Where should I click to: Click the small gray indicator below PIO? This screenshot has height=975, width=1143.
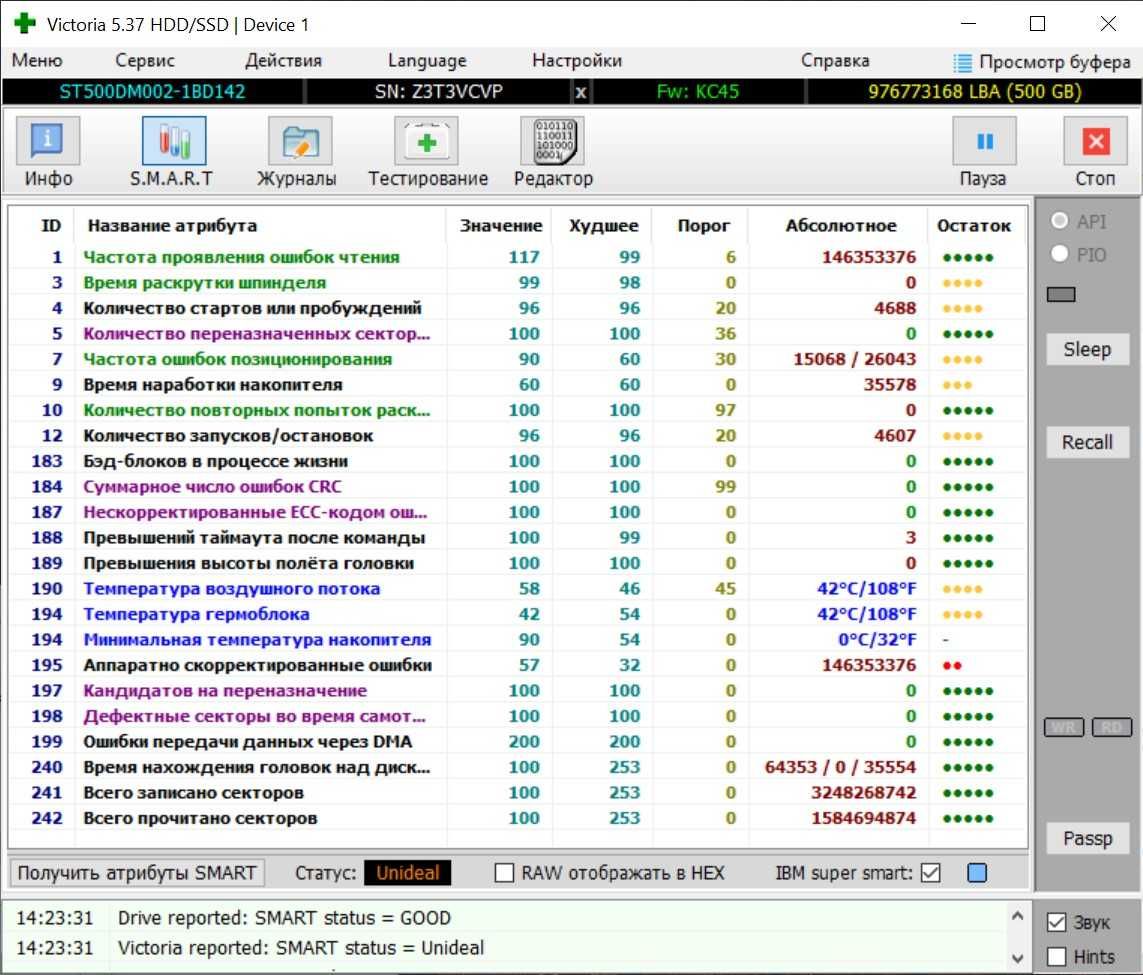click(1061, 294)
